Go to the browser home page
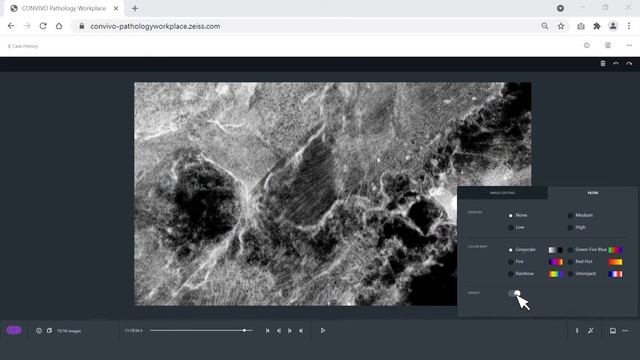Viewport: 640px width, 360px height. [59, 26]
